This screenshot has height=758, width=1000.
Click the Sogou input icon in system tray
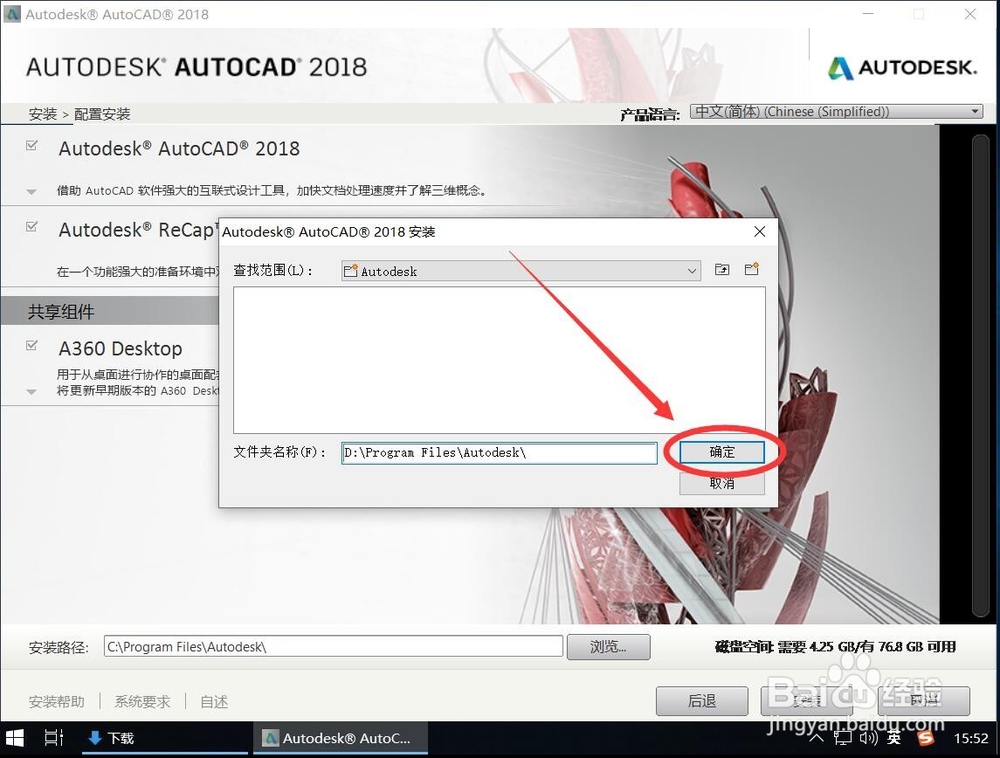[x=923, y=738]
